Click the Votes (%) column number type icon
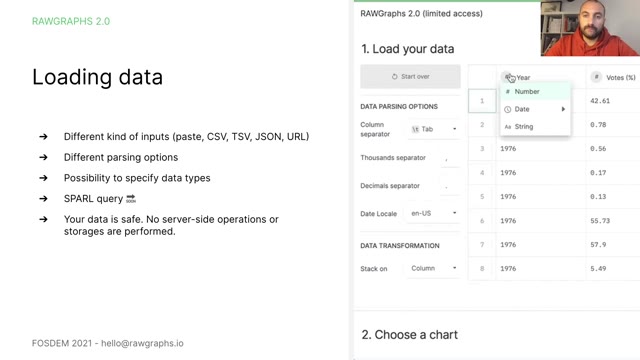The height and width of the screenshot is (360, 640). coord(596,77)
